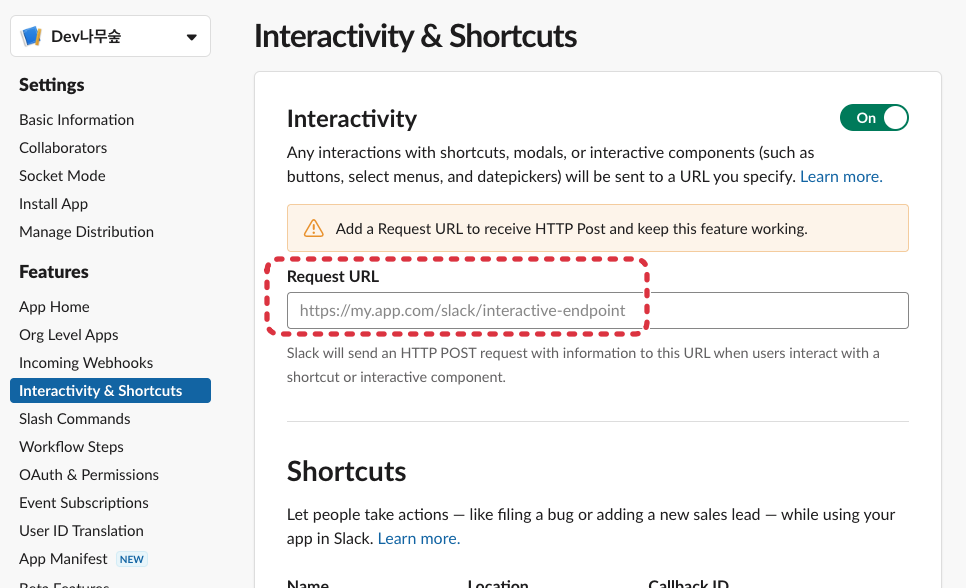966x588 pixels.
Task: Click the Features section heading
Action: (x=54, y=272)
